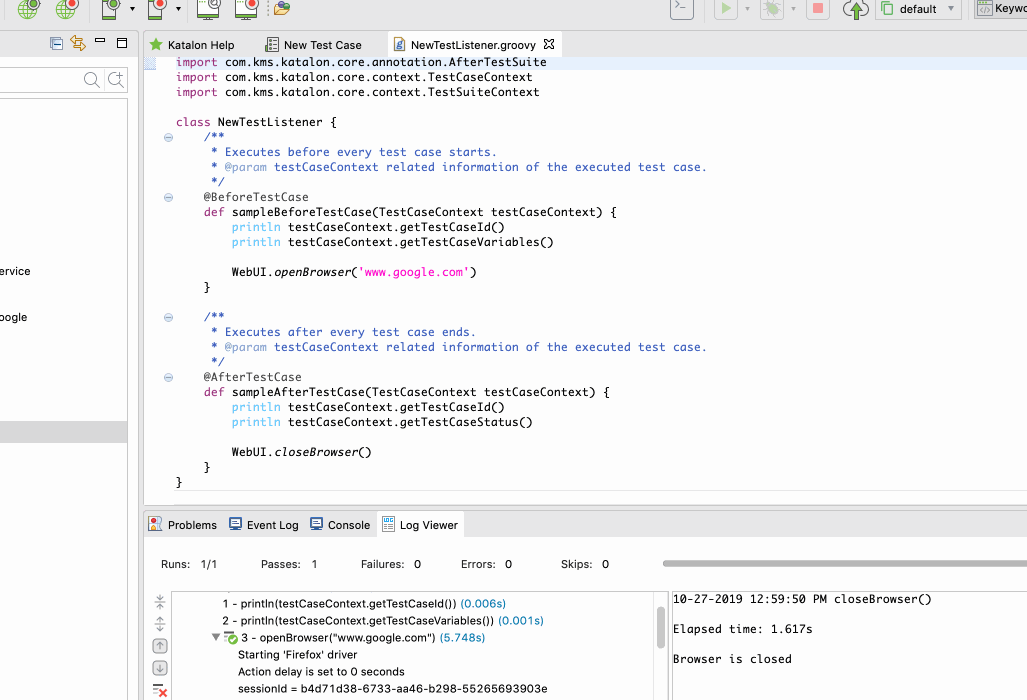Open the Run button dropdown arrow

tap(747, 9)
